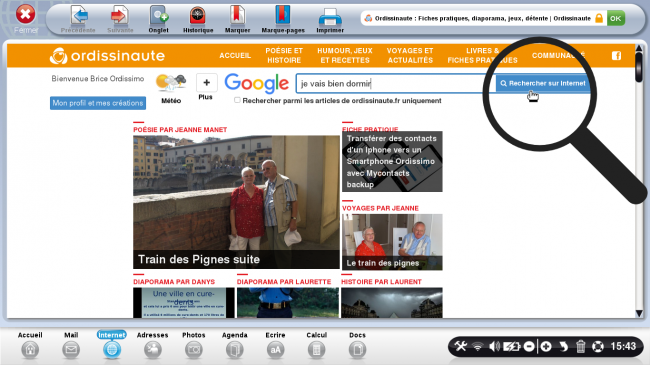The height and width of the screenshot is (365, 650).
Task: Open the Calcul calculator app
Action: coord(316,350)
